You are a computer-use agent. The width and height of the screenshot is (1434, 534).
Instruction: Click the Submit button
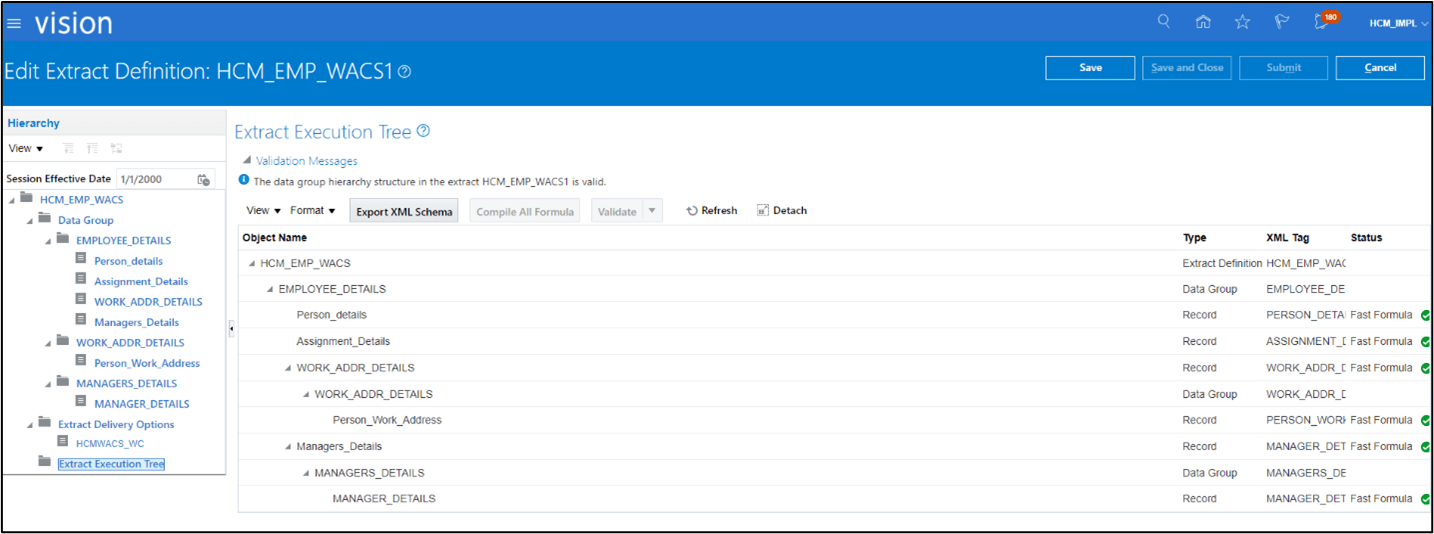[x=1284, y=68]
